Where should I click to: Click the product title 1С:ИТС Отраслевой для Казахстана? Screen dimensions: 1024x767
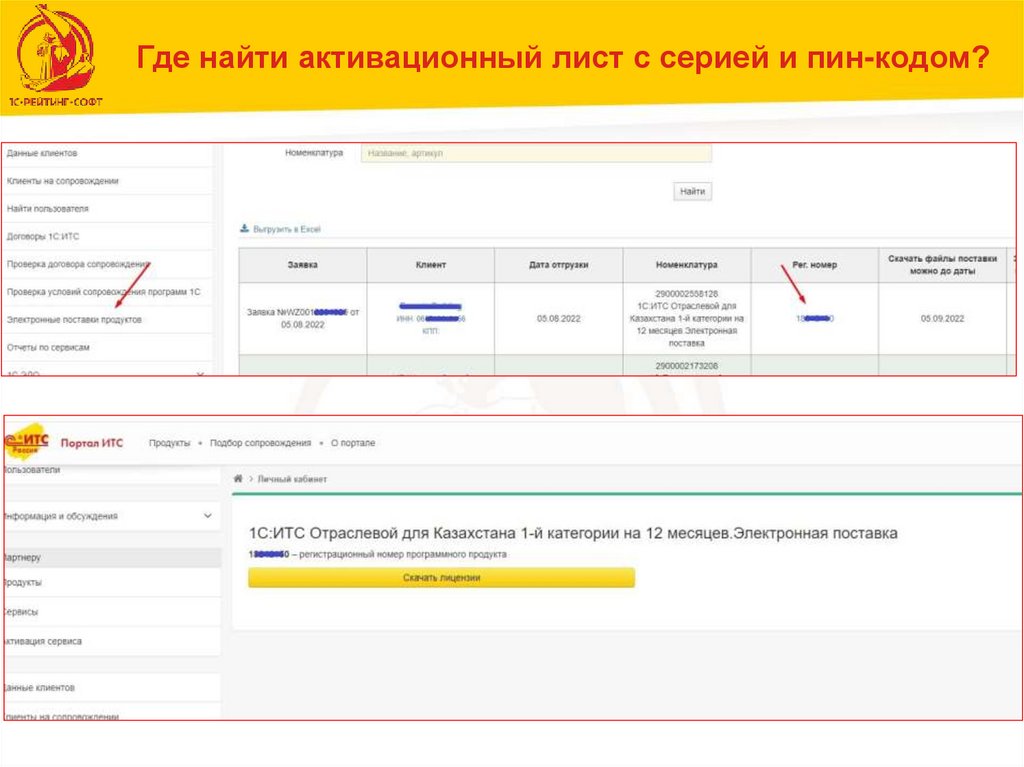click(x=573, y=533)
